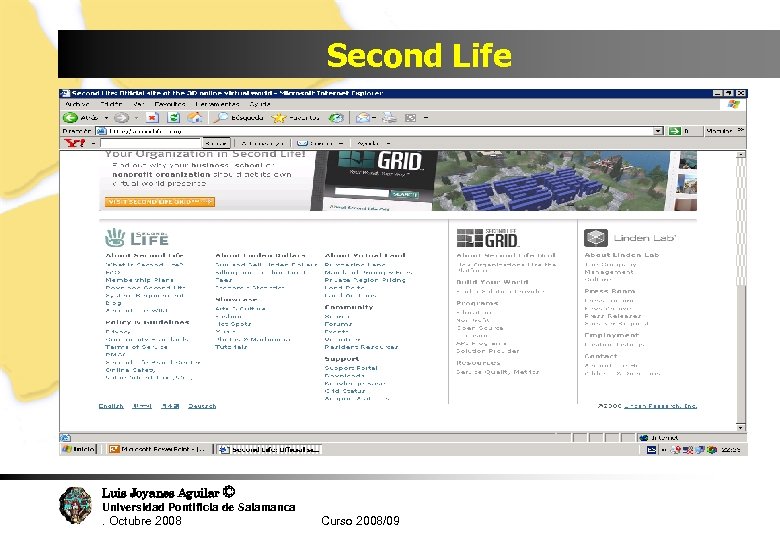The height and width of the screenshot is (540, 780).
Task: Click the Yahoo toolbar mail envelope icon
Action: click(x=301, y=143)
